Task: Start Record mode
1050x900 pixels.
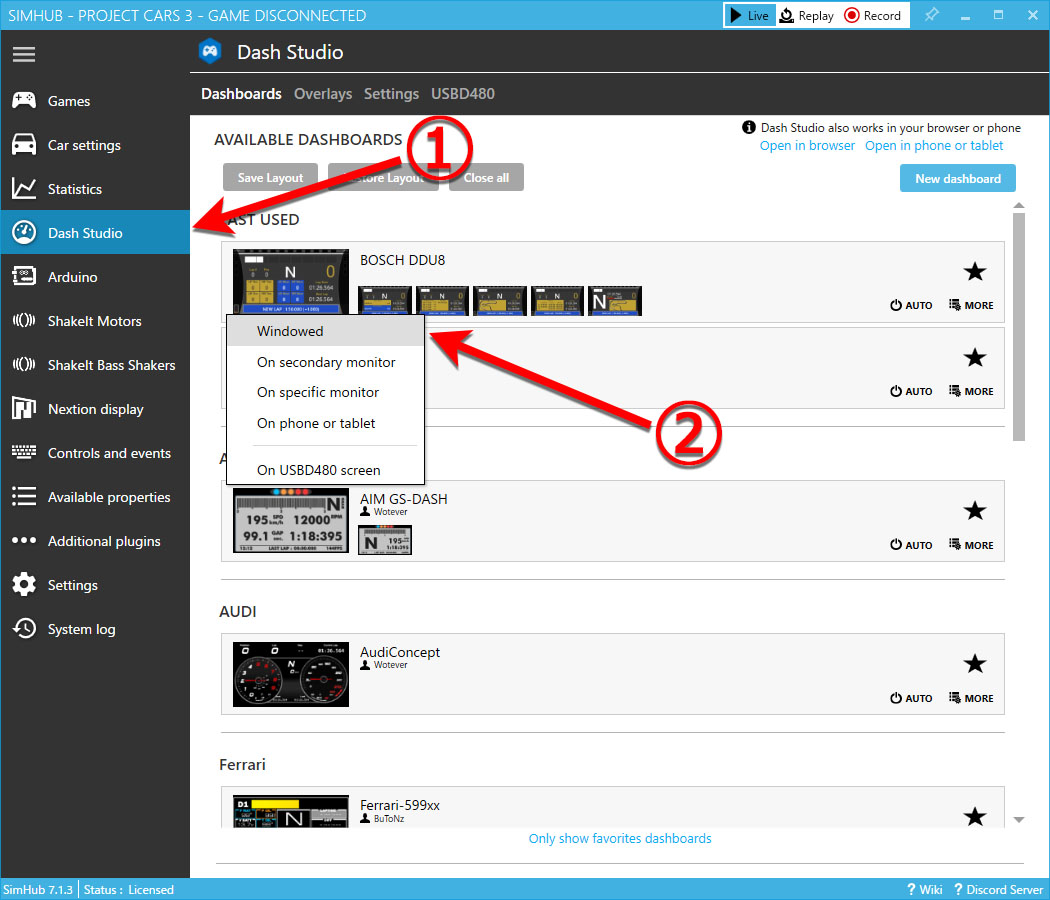Action: (x=873, y=15)
